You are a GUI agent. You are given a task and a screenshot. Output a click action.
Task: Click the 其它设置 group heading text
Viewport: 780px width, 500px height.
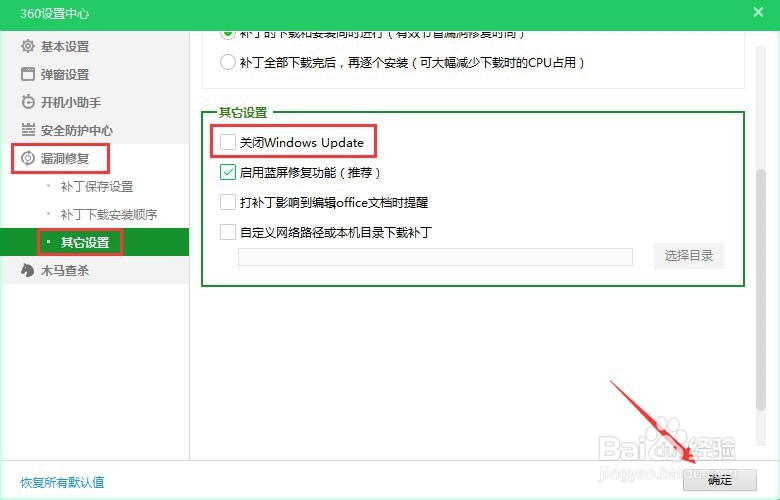(x=243, y=112)
